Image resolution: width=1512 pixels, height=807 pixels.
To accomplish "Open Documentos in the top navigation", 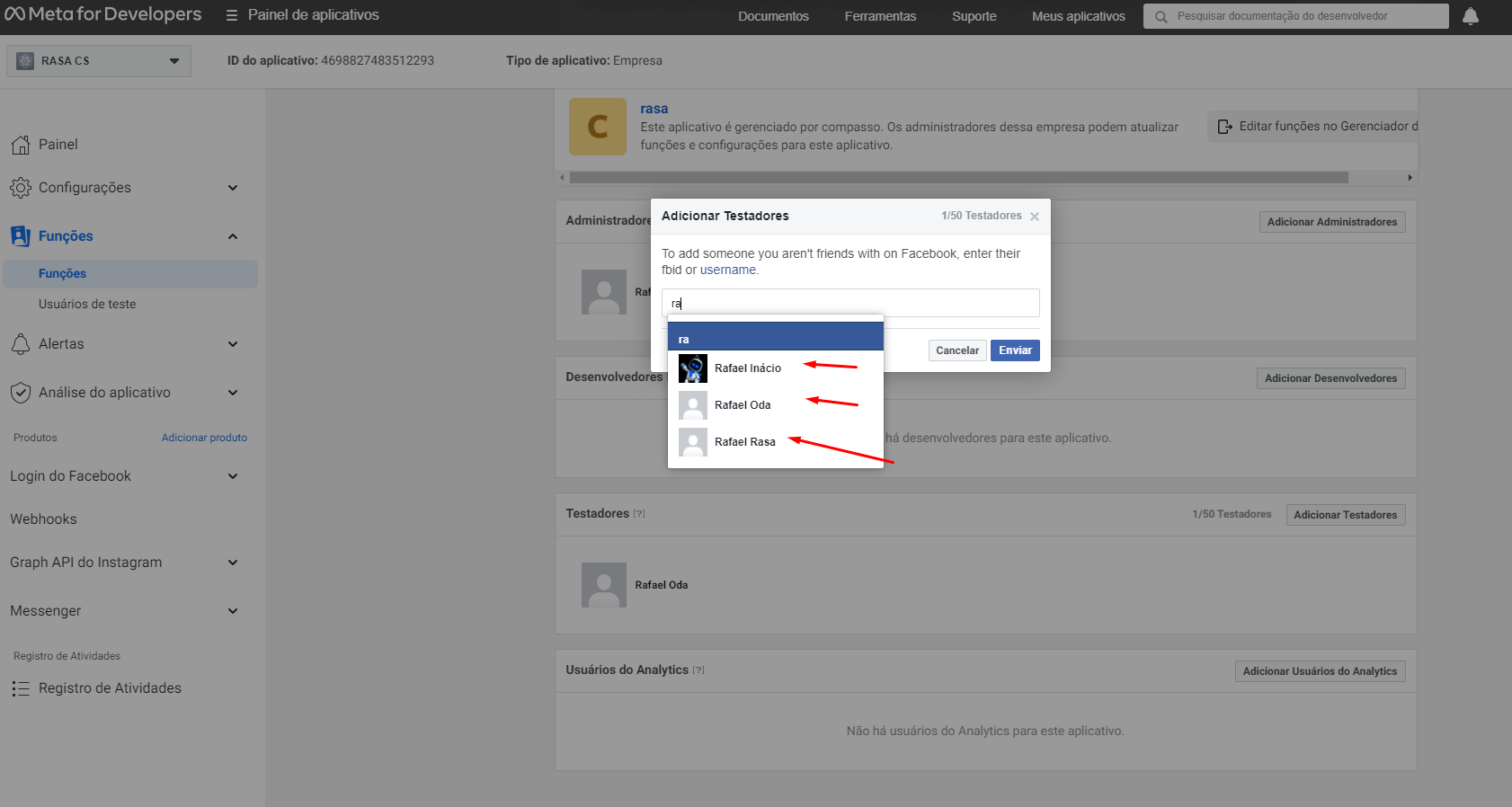I will 773,16.
